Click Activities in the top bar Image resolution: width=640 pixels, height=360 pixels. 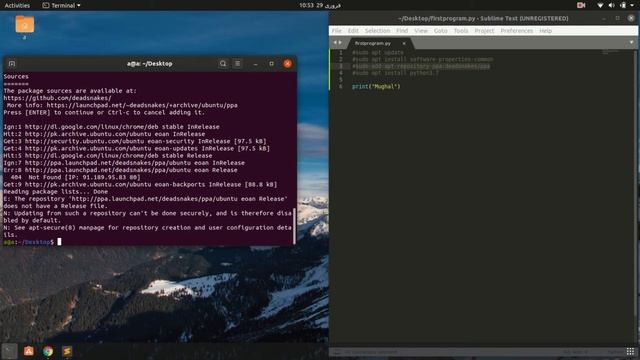(x=17, y=5)
